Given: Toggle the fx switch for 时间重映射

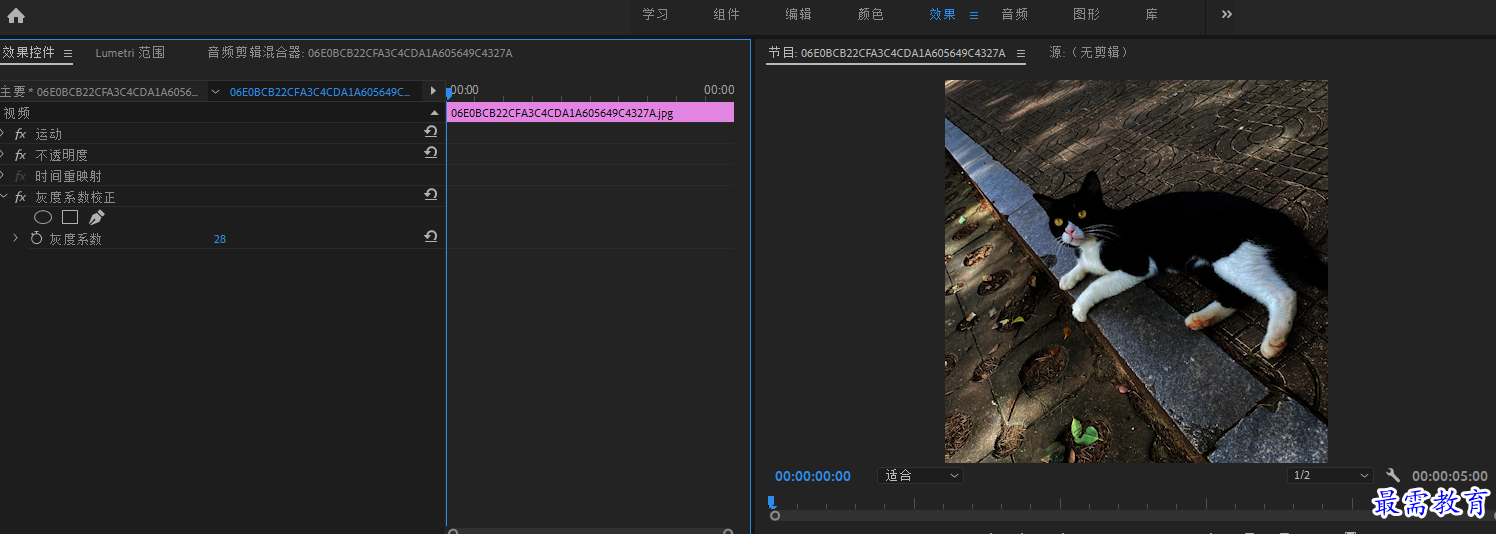Looking at the screenshot, I should 20,176.
